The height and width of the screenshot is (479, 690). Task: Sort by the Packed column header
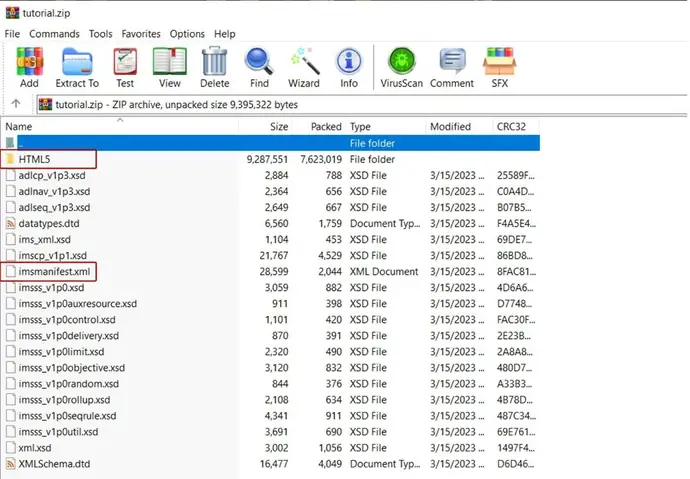[x=319, y=126]
